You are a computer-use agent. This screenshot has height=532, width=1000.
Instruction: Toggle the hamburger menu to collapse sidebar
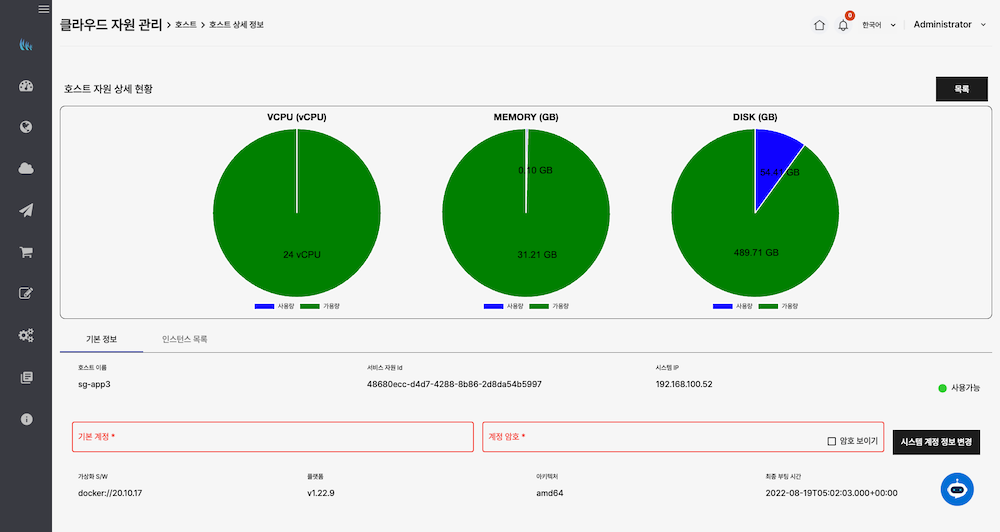(x=43, y=9)
